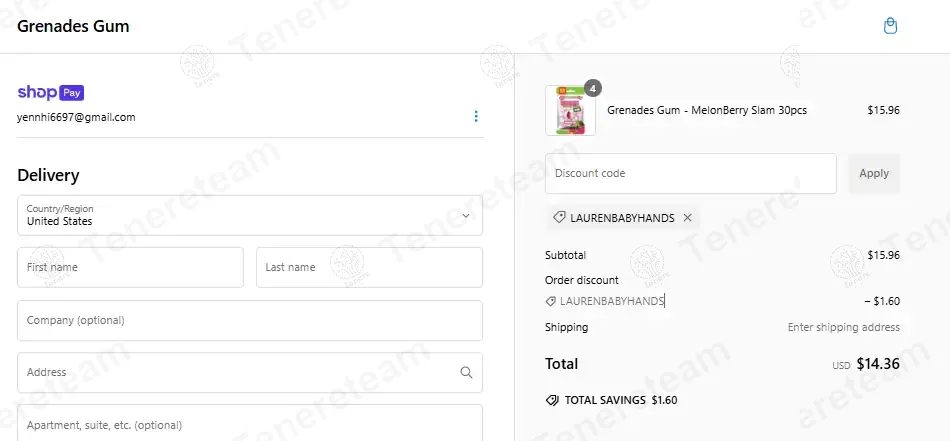950x441 pixels.
Task: Focus the Last name field
Action: (369, 267)
